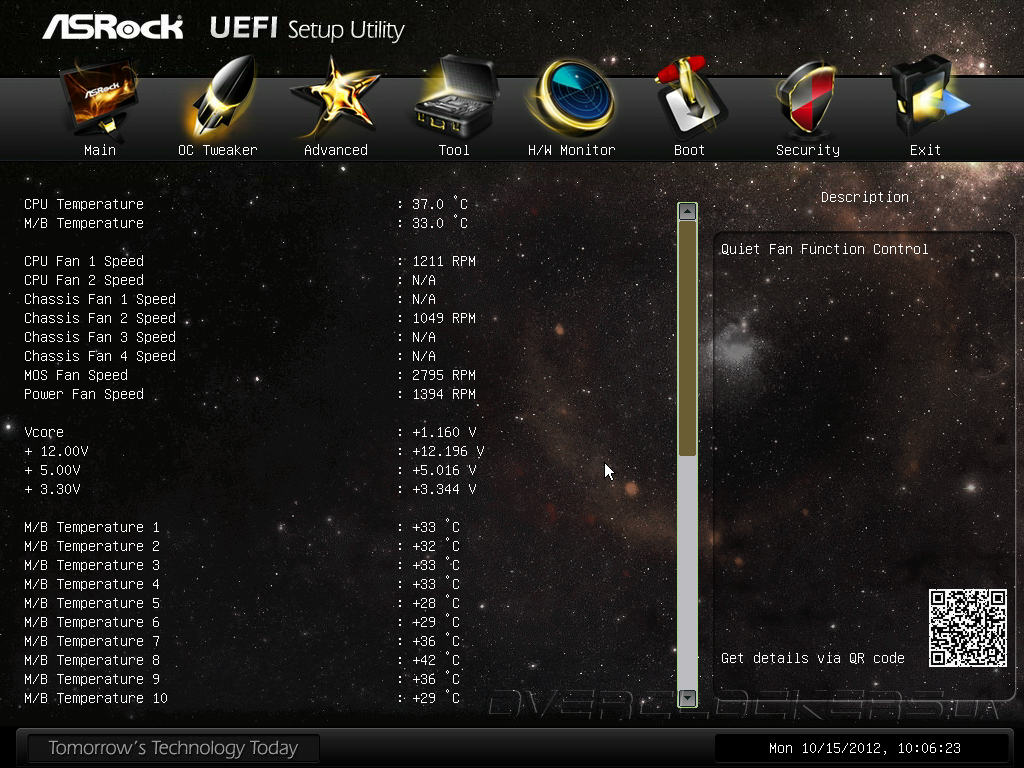
Task: Click the 1049 RPM value
Action: pyautogui.click(x=444, y=318)
